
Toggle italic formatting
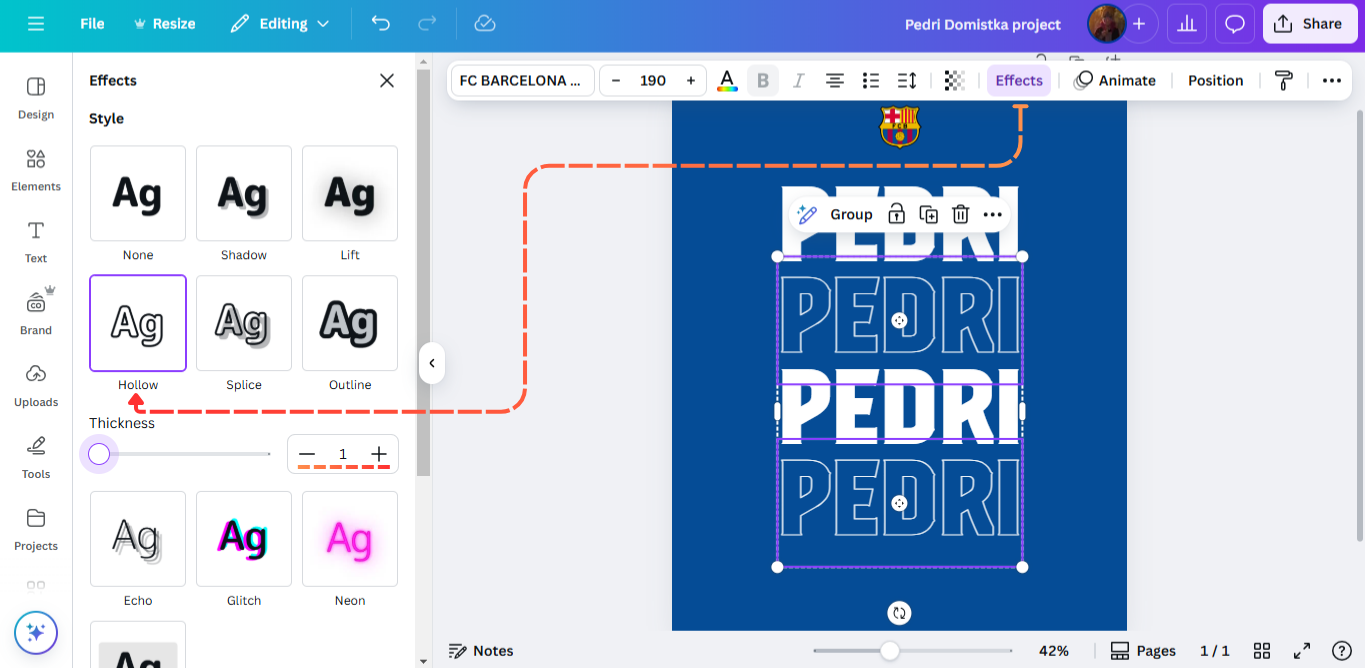798,81
